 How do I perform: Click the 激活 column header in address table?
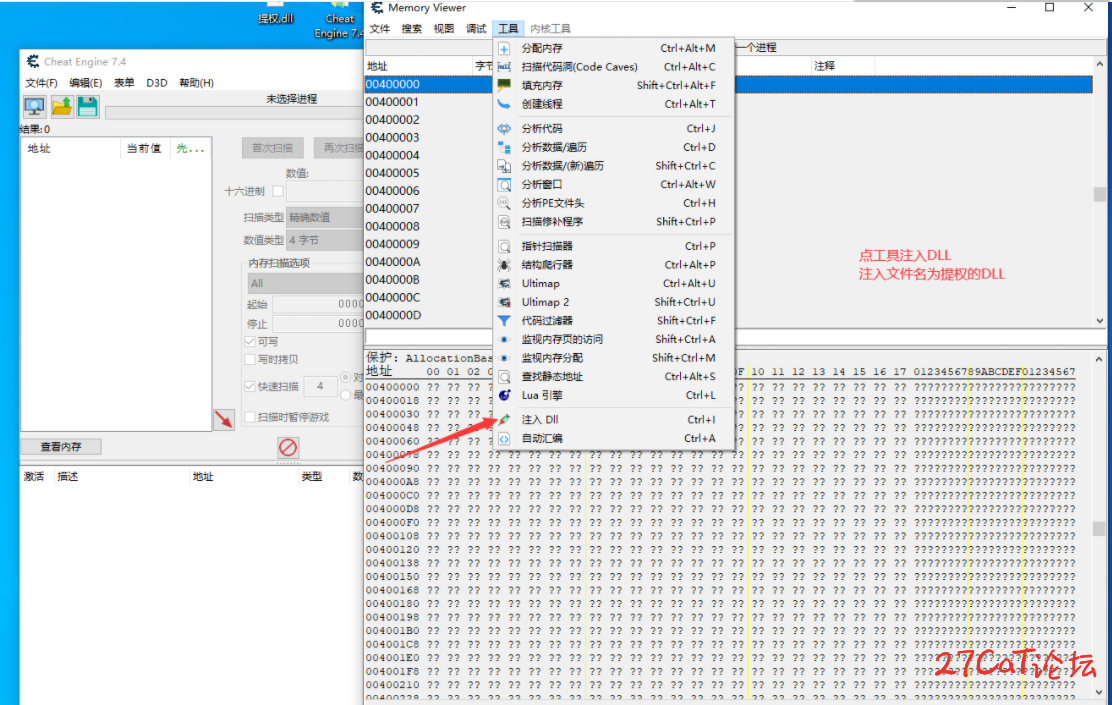click(34, 477)
